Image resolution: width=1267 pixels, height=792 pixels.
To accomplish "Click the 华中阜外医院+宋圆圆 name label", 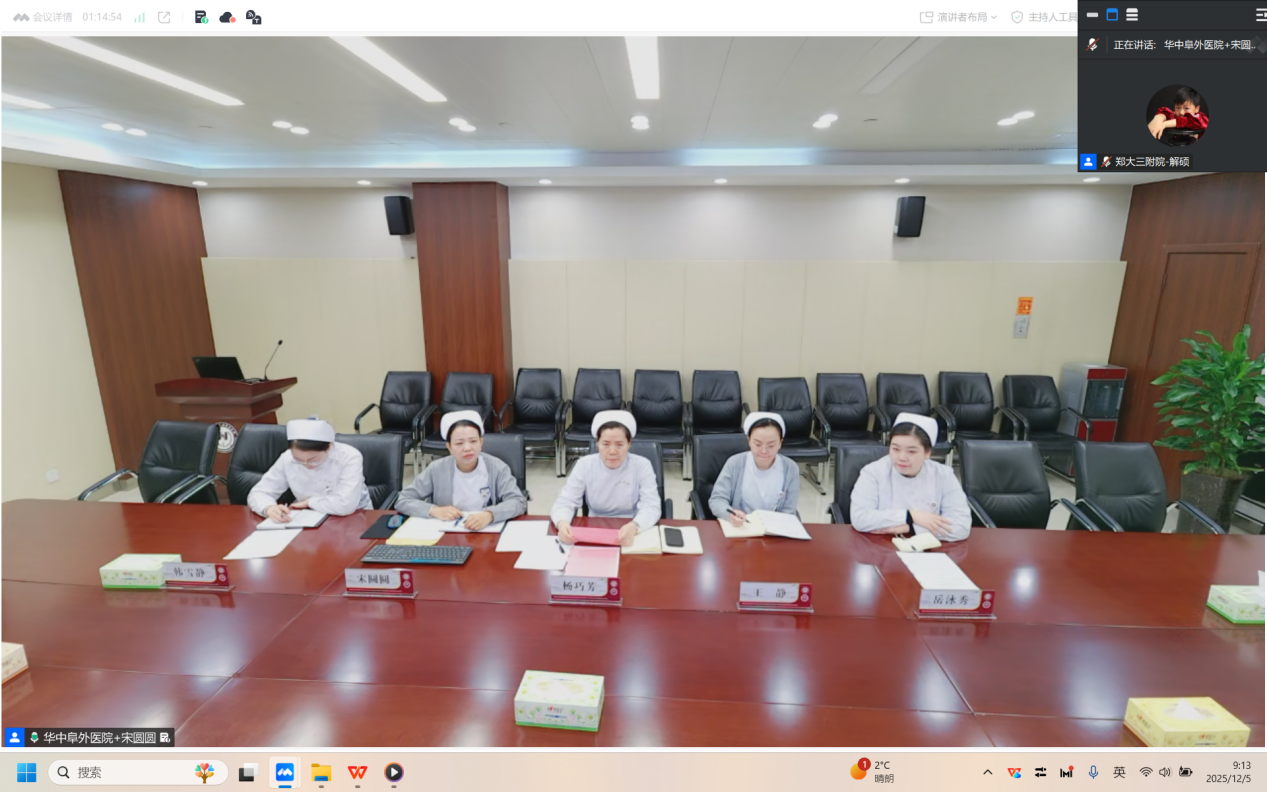I will click(x=99, y=738).
